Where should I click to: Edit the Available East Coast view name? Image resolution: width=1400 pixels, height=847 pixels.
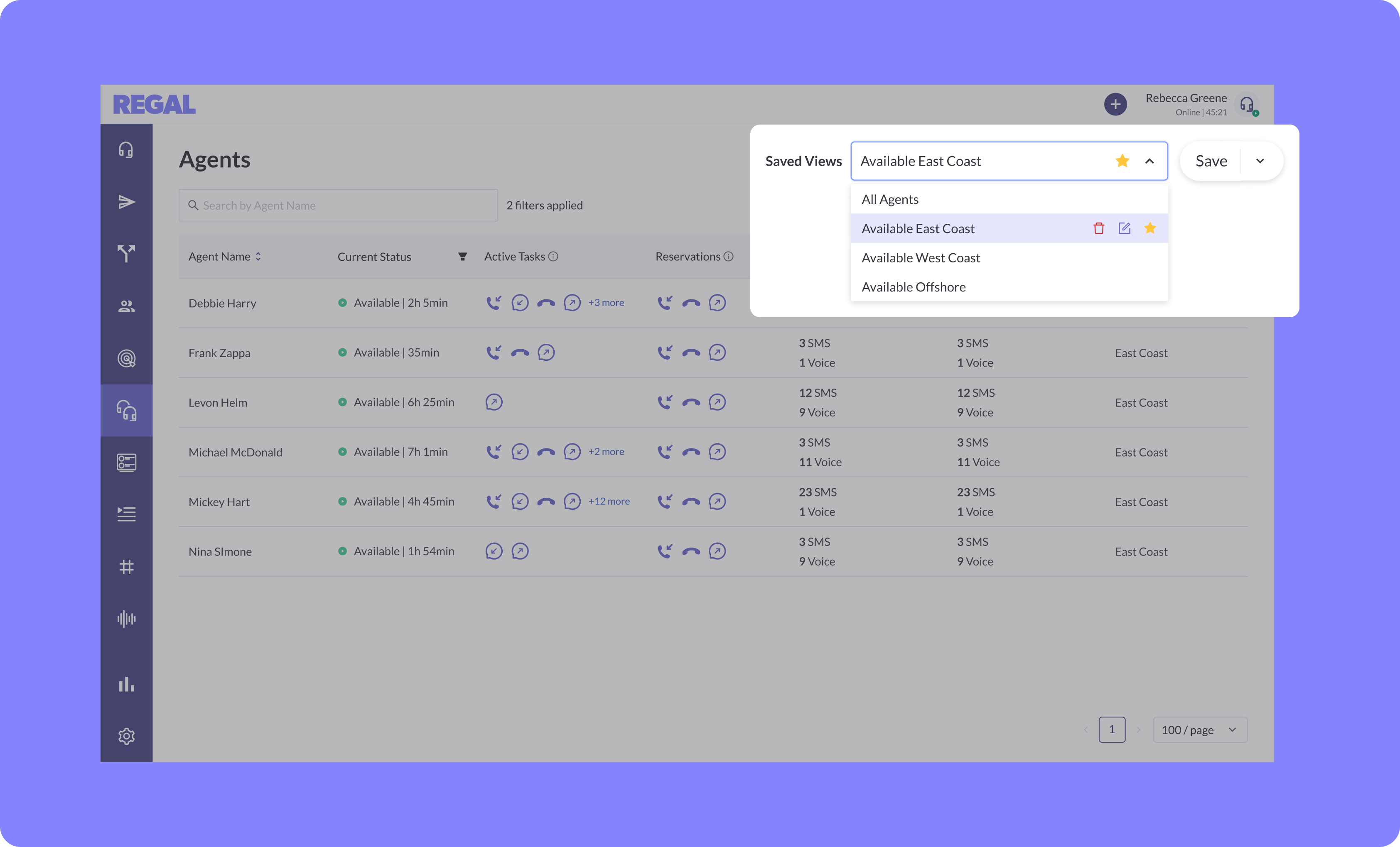(x=1124, y=228)
